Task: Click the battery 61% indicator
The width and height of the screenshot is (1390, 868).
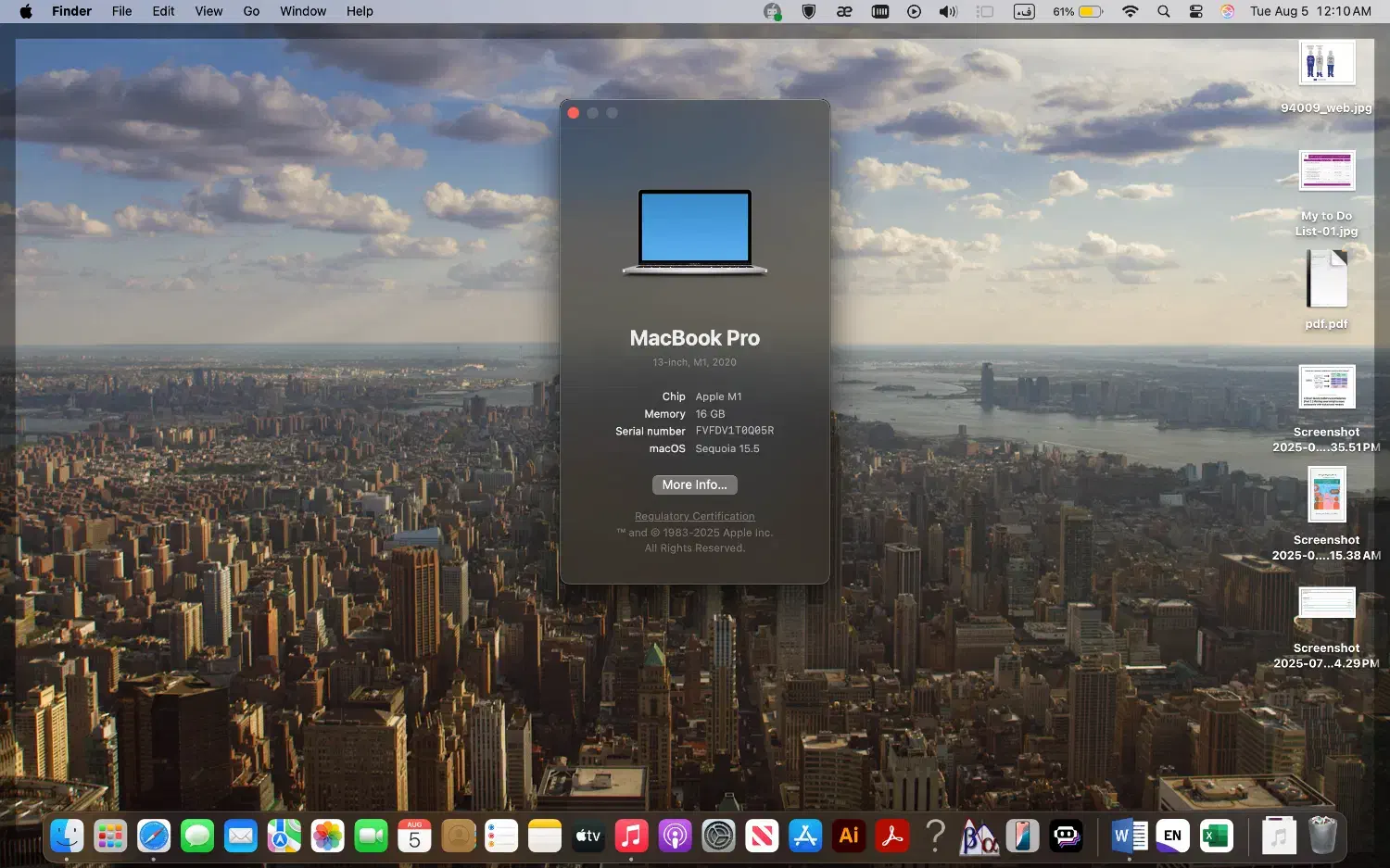Action: pos(1078,11)
